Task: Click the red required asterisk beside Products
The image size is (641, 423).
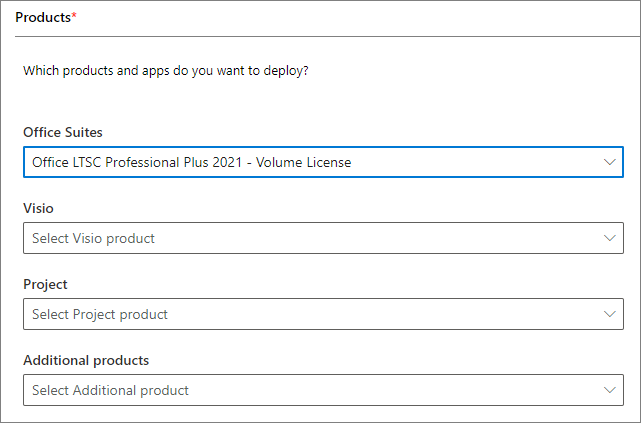Action: coord(74,16)
